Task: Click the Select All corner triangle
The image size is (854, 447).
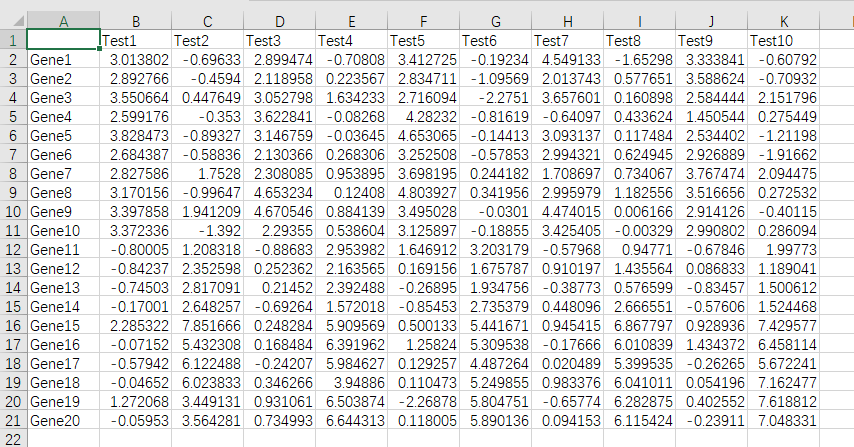Action: (x=13, y=21)
